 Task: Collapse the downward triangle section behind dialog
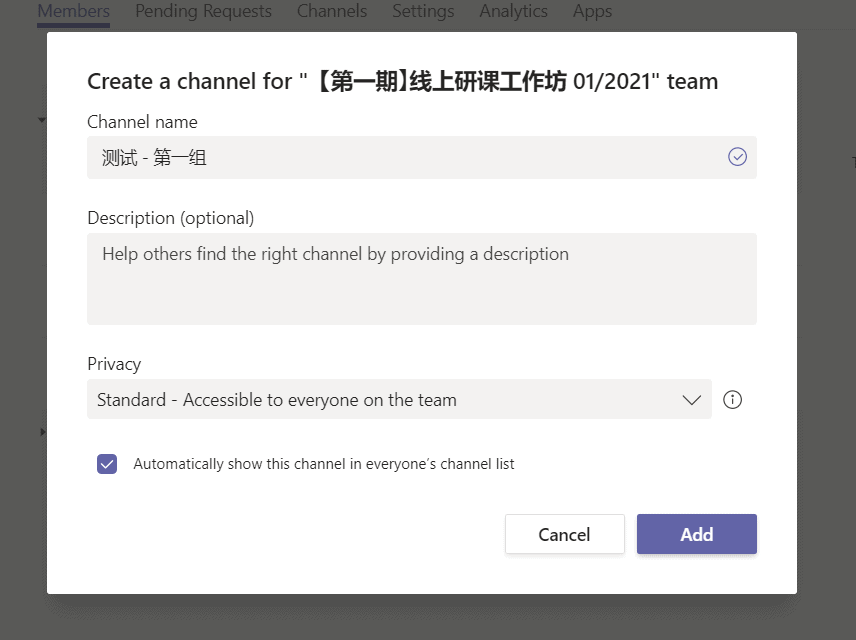click(42, 120)
